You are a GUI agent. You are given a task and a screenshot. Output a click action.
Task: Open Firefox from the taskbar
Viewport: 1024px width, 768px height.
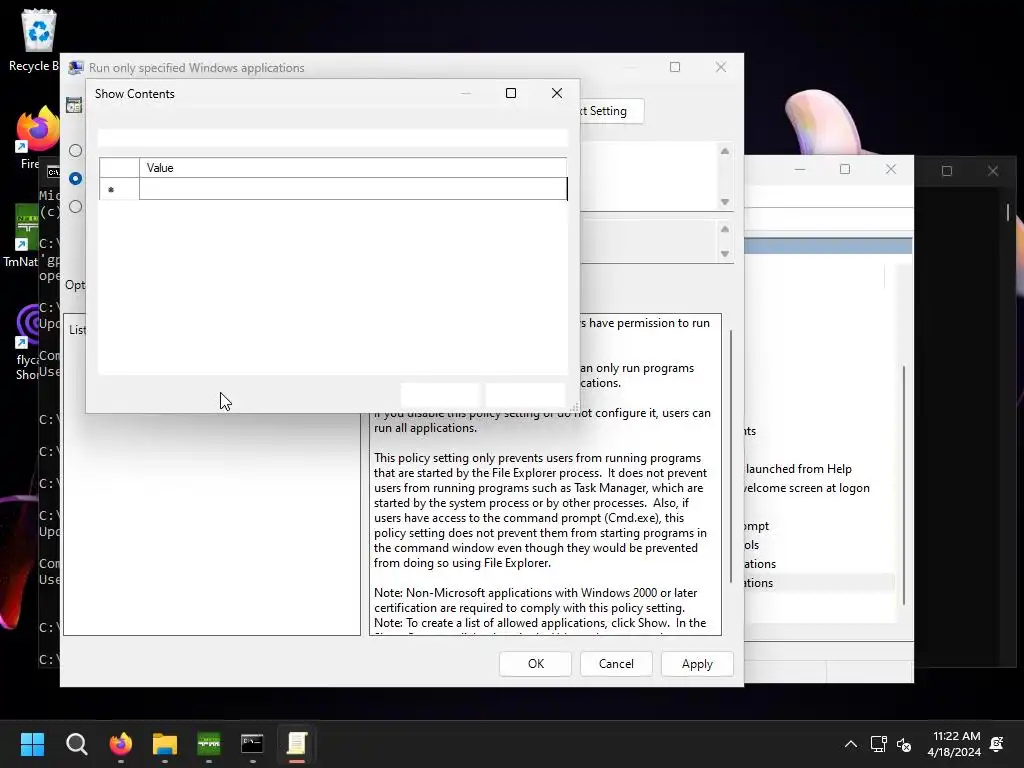(121, 743)
